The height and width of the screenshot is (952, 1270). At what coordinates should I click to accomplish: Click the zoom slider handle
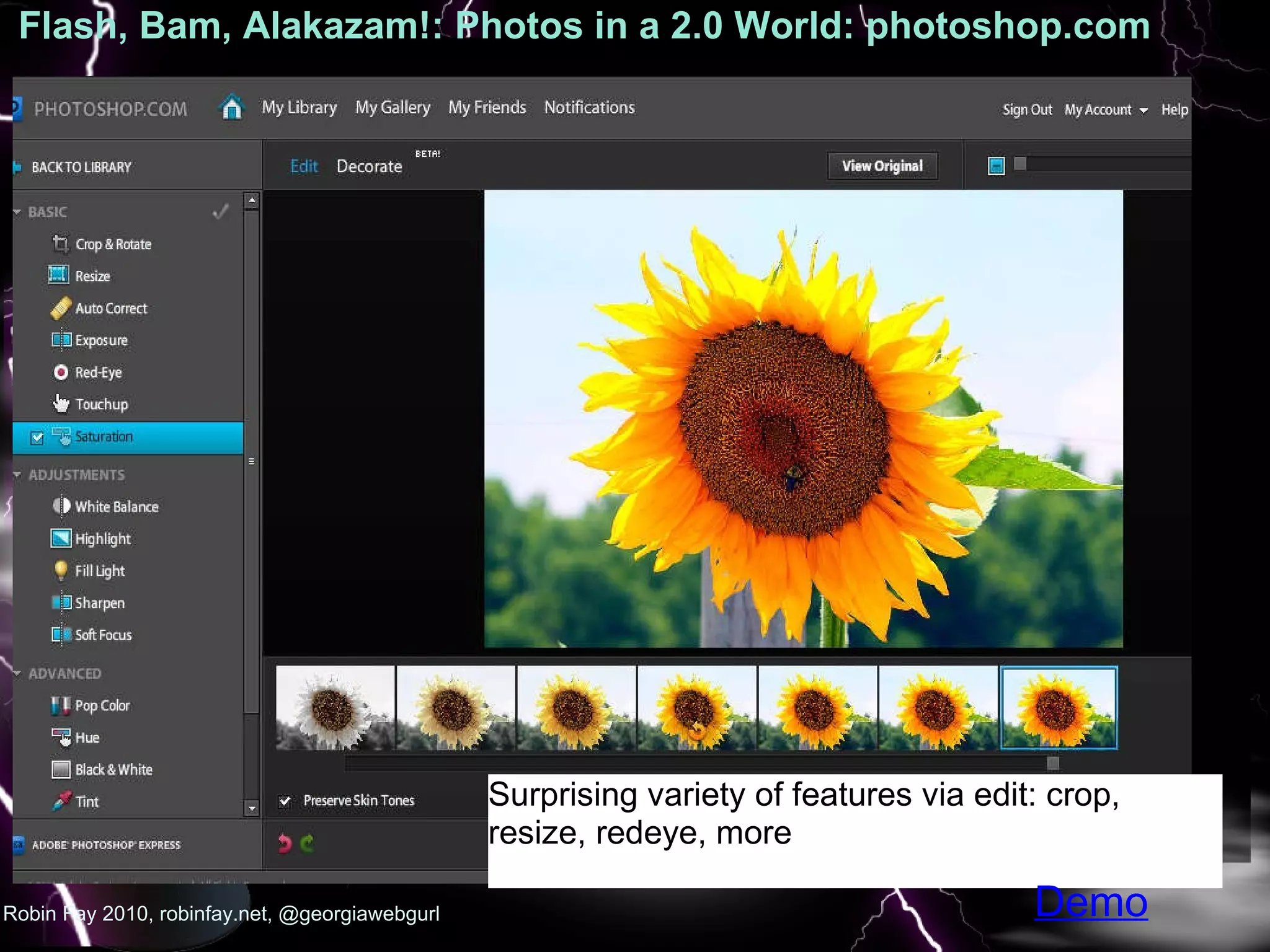point(1020,164)
